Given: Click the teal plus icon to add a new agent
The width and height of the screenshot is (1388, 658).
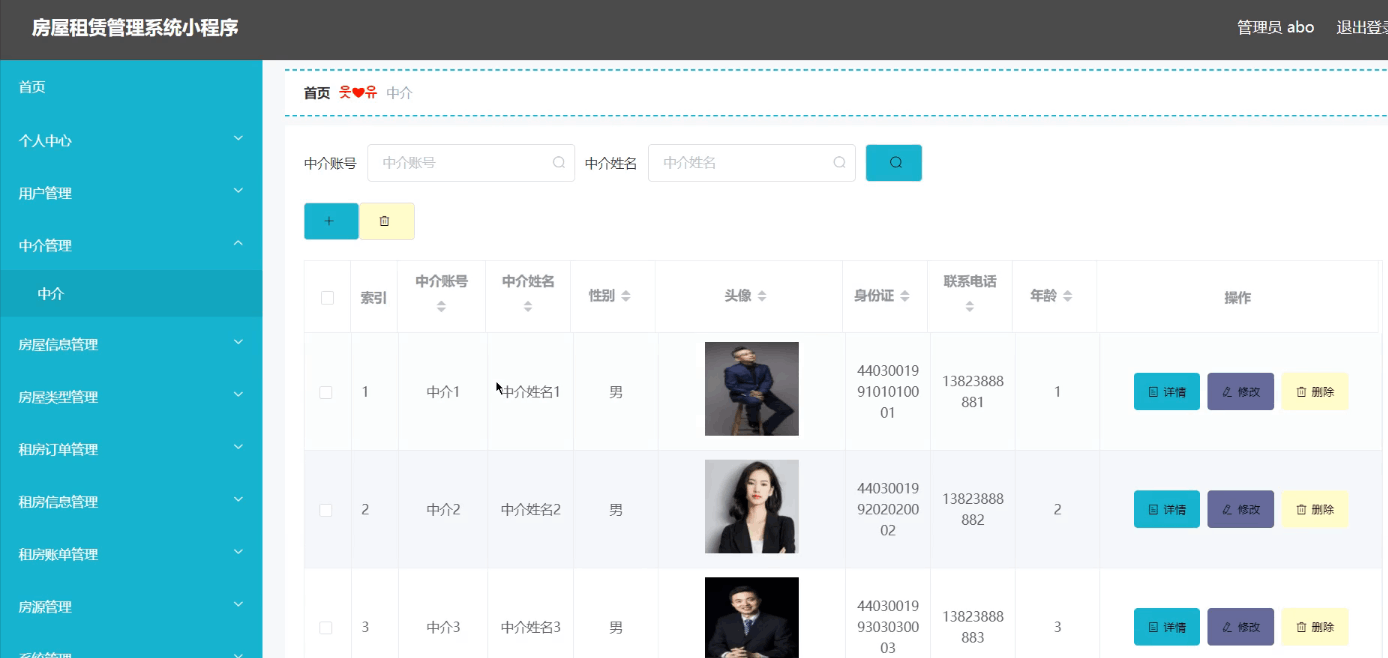Looking at the screenshot, I should pyautogui.click(x=331, y=220).
